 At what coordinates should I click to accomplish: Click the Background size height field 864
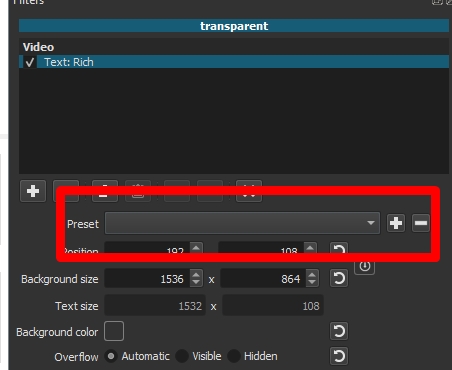pos(263,278)
